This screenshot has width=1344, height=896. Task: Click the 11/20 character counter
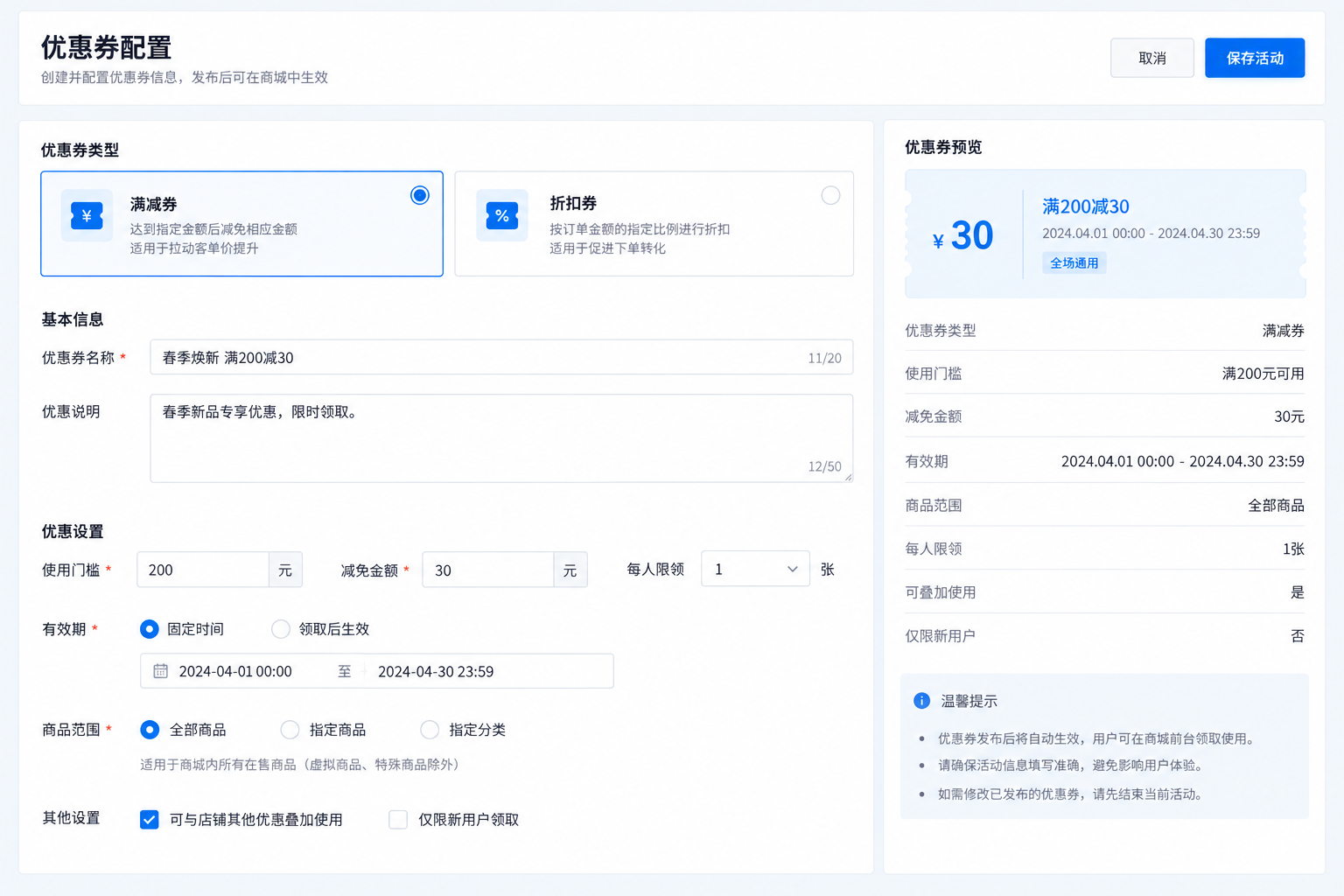pyautogui.click(x=825, y=358)
